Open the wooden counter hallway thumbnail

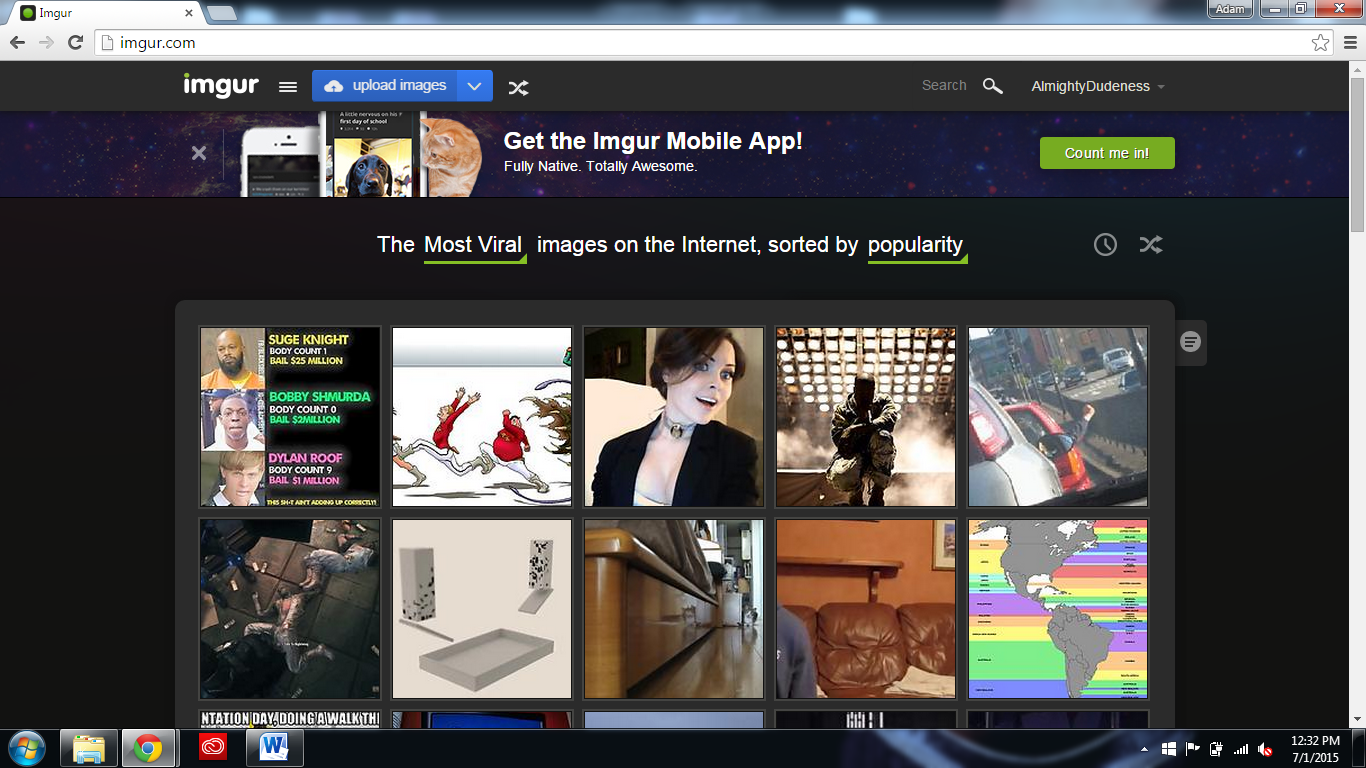674,609
